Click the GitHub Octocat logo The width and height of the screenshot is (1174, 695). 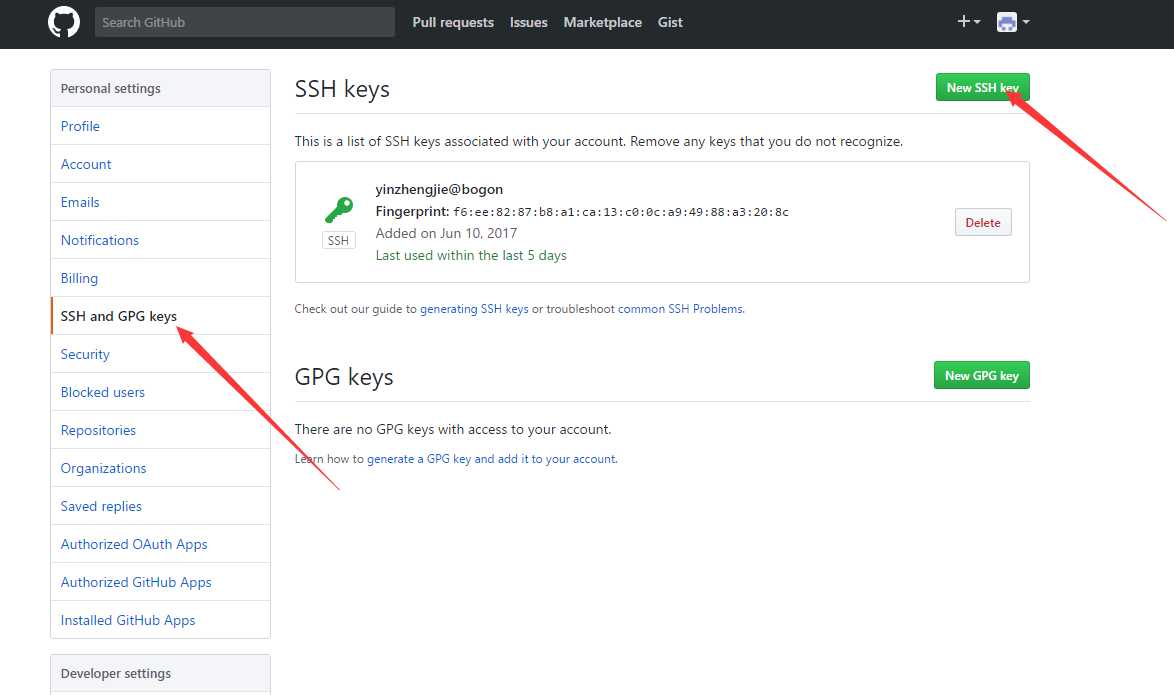(x=64, y=22)
